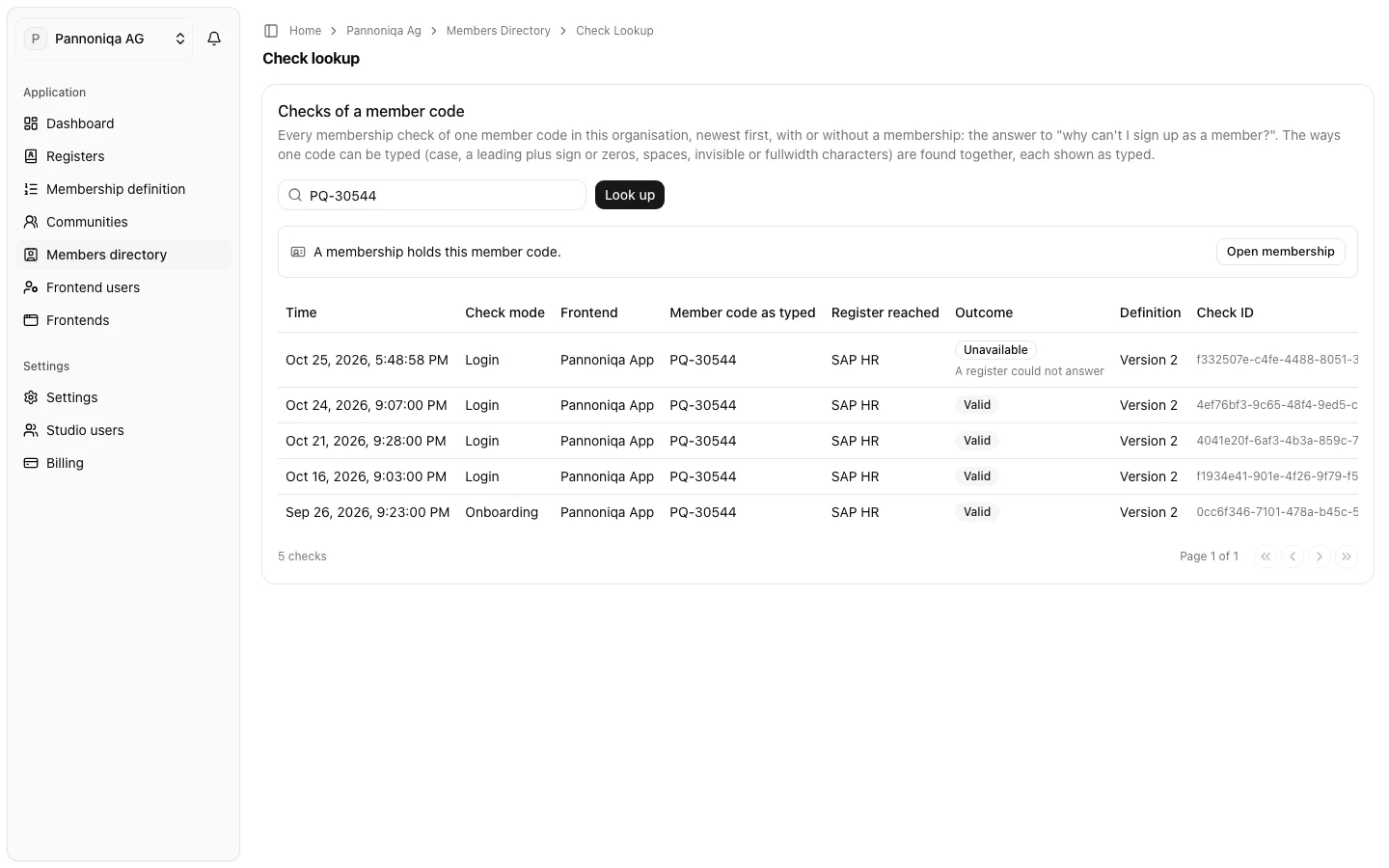This screenshot has height=868, width=1389.
Task: Click the Communities people icon
Action: pos(31,222)
